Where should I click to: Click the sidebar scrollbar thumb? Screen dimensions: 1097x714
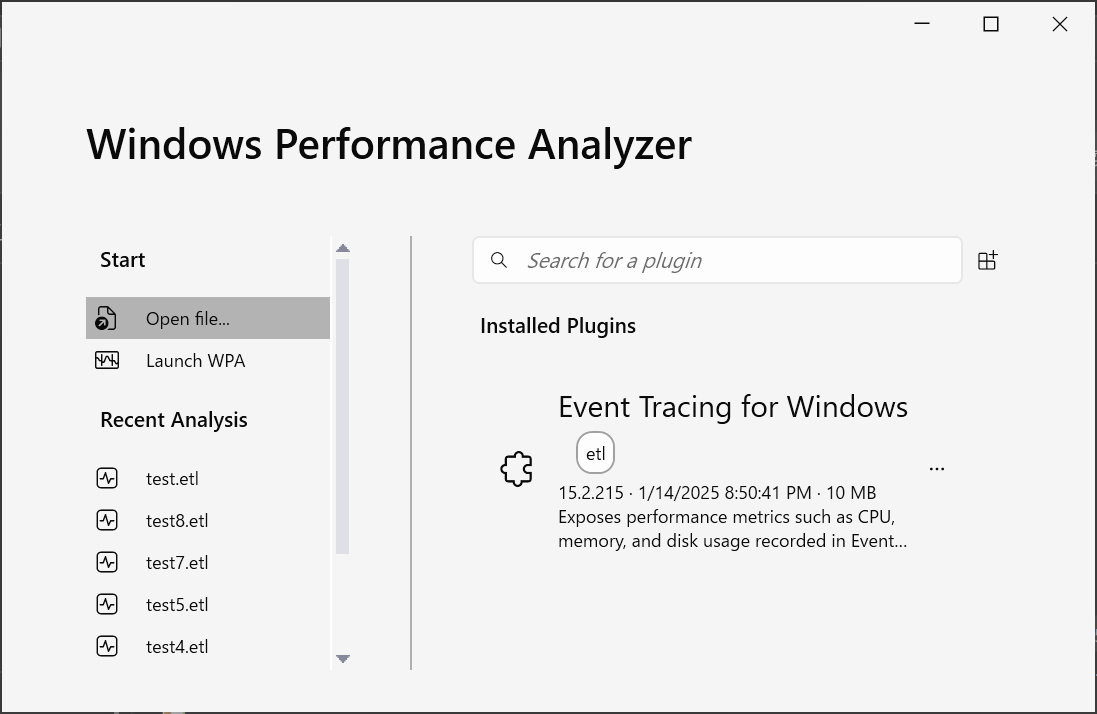tap(342, 405)
